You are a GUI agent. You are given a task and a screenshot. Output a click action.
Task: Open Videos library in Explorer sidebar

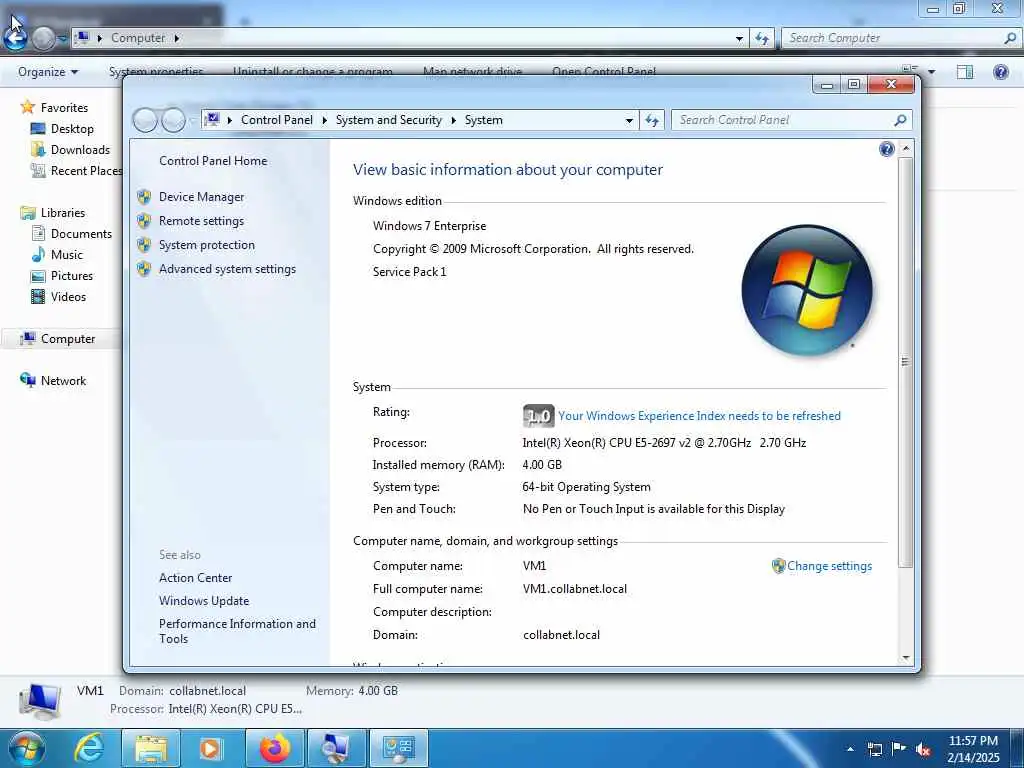pos(68,296)
